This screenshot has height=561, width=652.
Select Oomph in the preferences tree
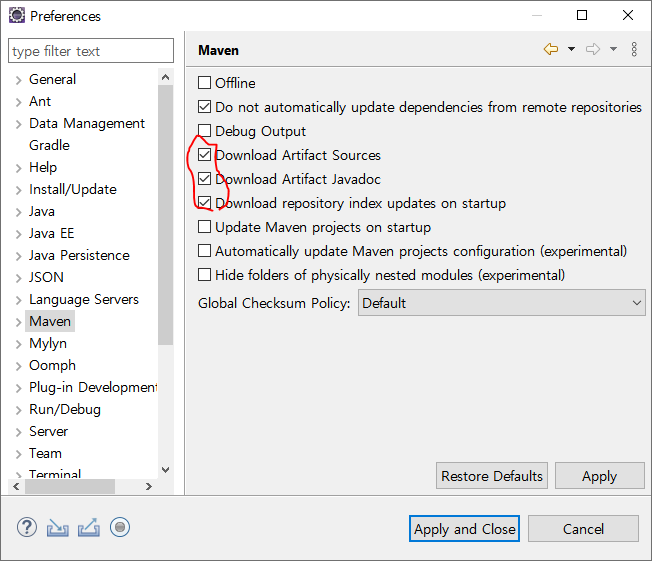[52, 365]
